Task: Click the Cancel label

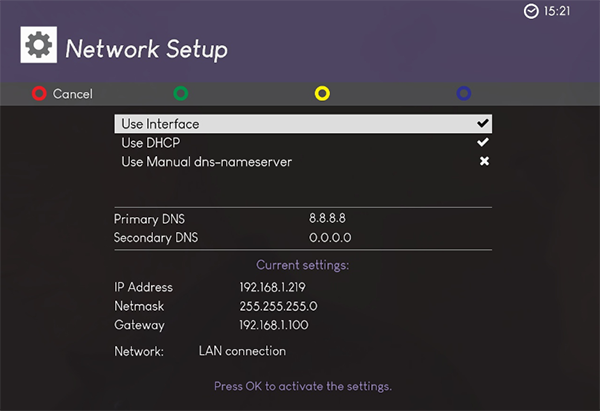Action: click(x=73, y=94)
